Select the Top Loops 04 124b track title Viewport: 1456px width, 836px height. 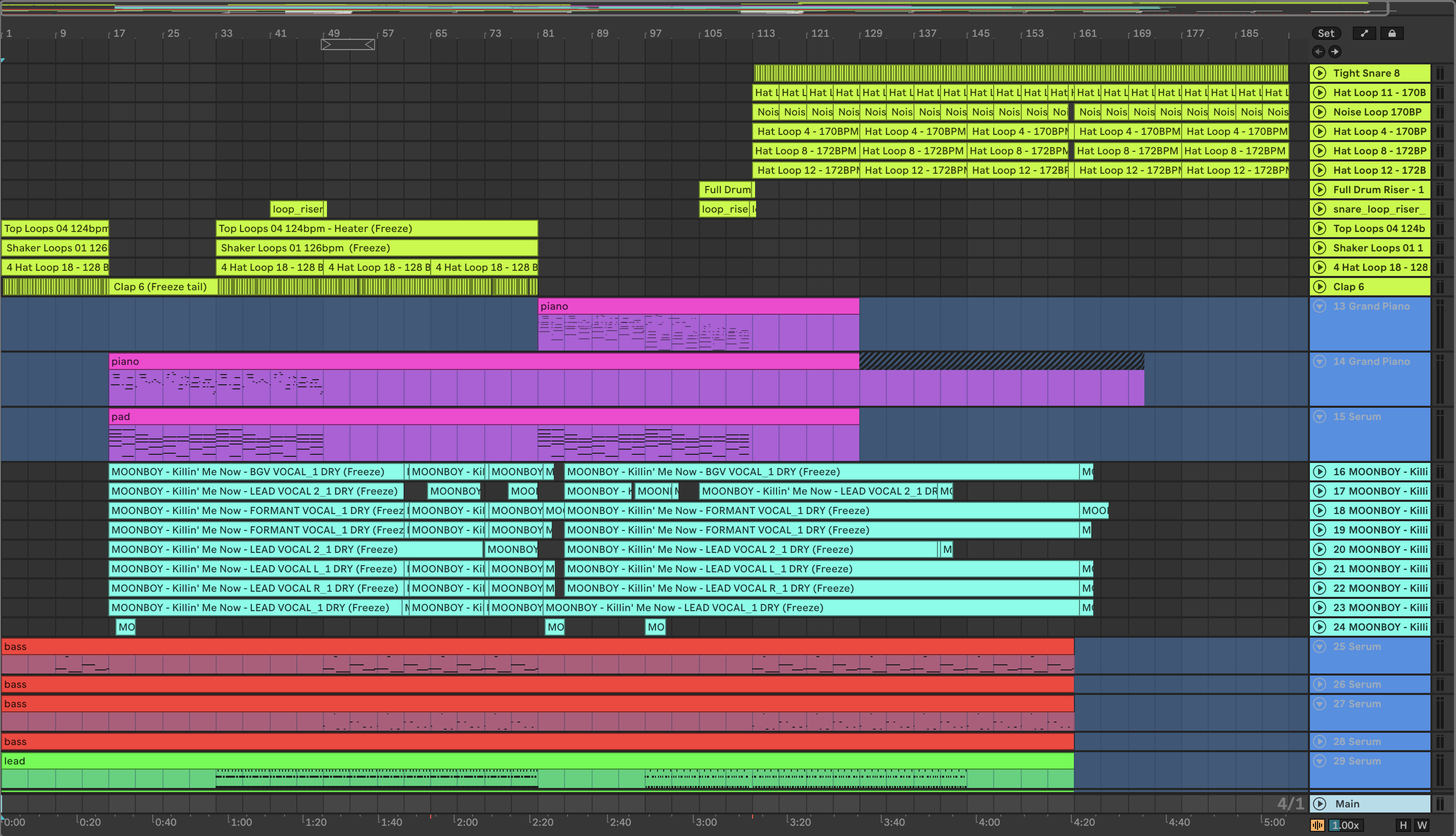1378,228
